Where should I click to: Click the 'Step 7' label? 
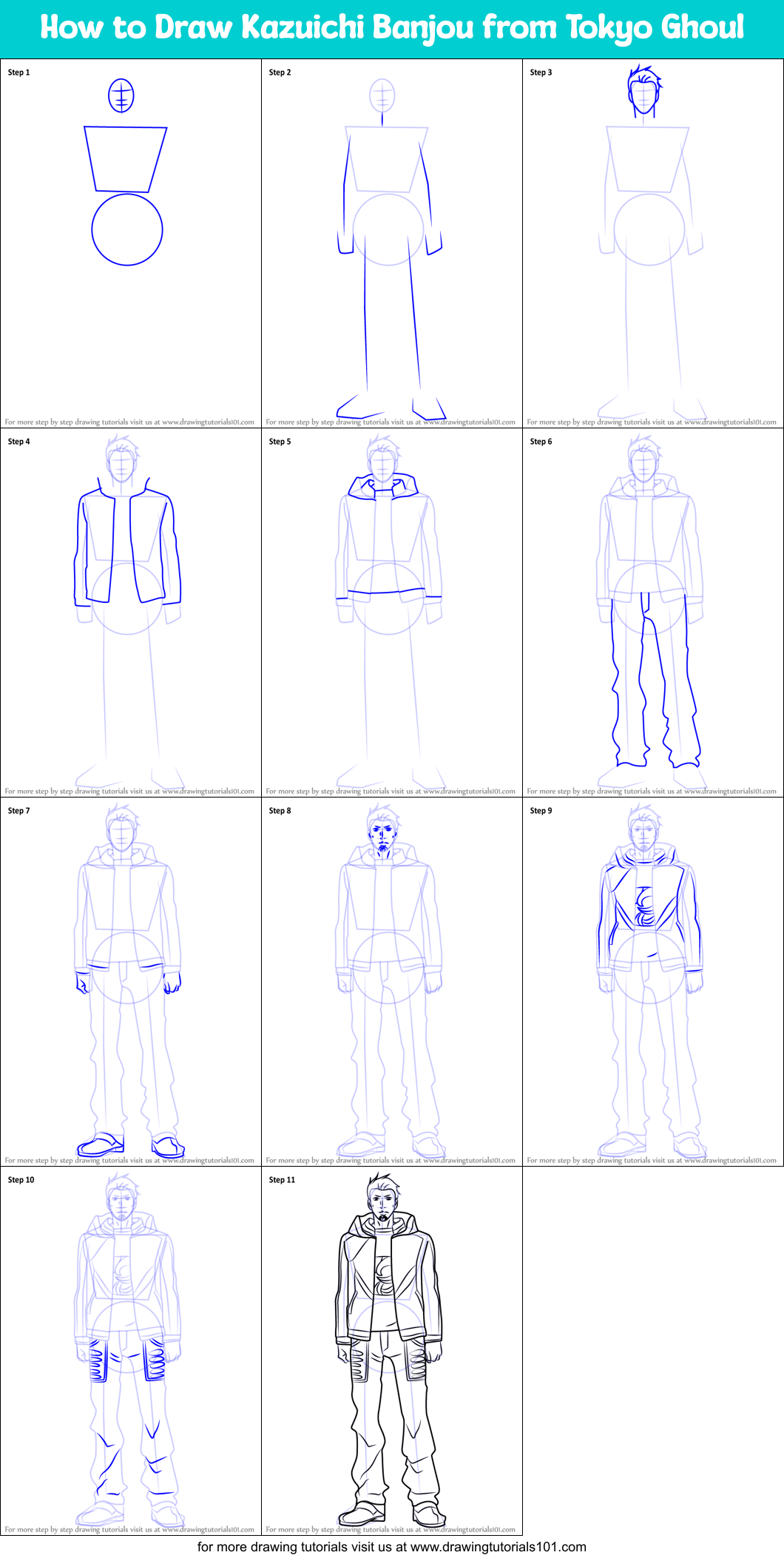[19, 811]
